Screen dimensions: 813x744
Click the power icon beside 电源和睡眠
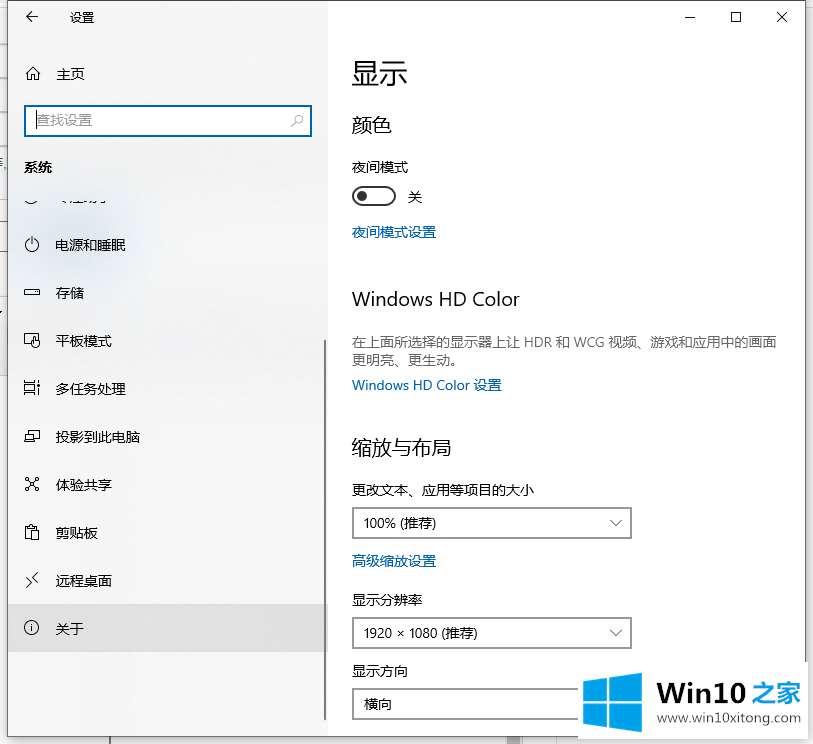[32, 244]
